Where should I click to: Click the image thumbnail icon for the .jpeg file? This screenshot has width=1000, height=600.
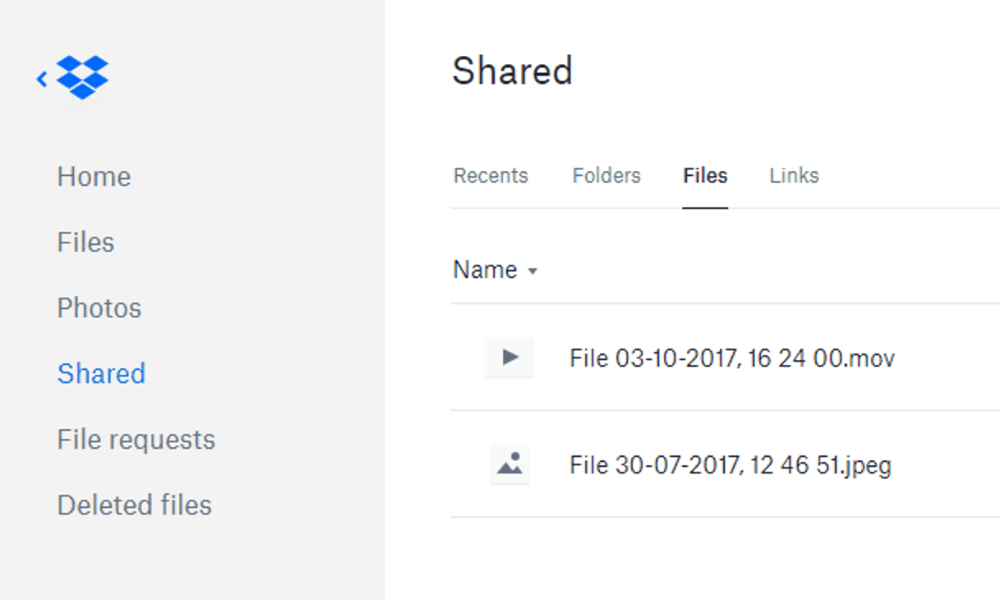pyautogui.click(x=510, y=464)
